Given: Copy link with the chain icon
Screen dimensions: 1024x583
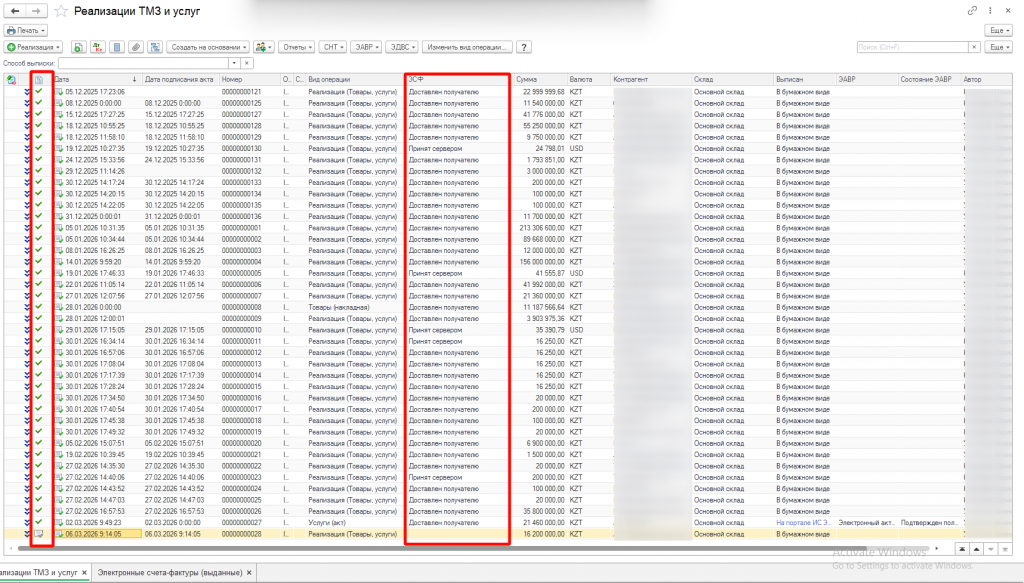Looking at the screenshot, I should 972,11.
